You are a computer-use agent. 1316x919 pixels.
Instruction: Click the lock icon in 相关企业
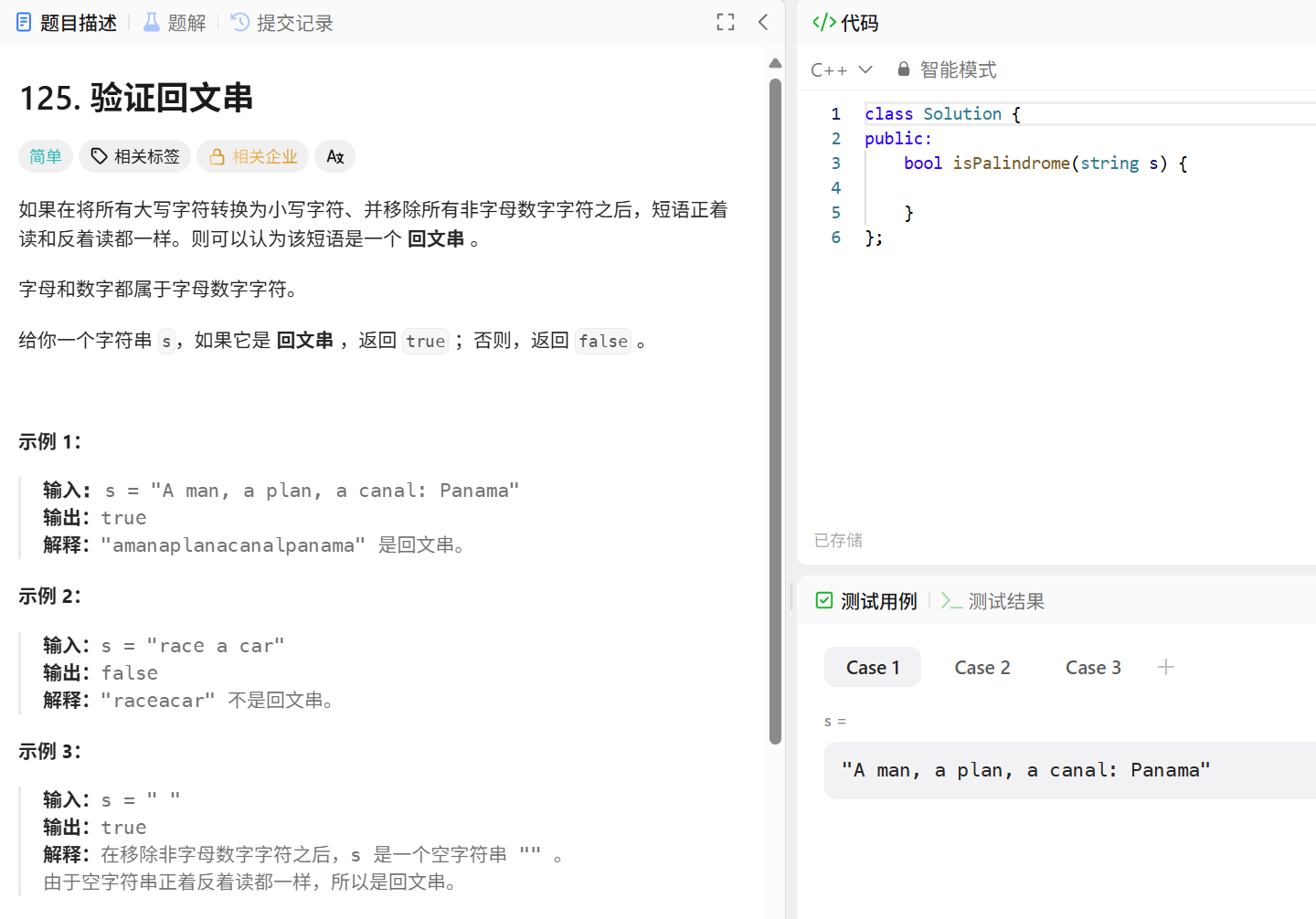[217, 156]
